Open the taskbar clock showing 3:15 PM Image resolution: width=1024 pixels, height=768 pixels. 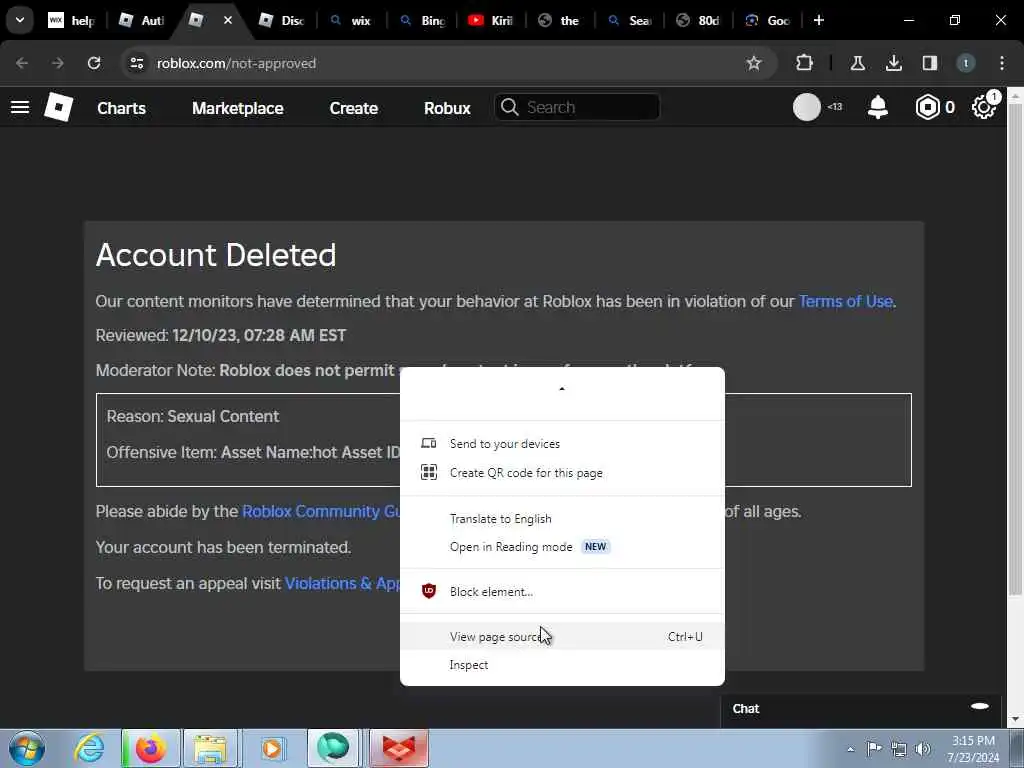974,749
